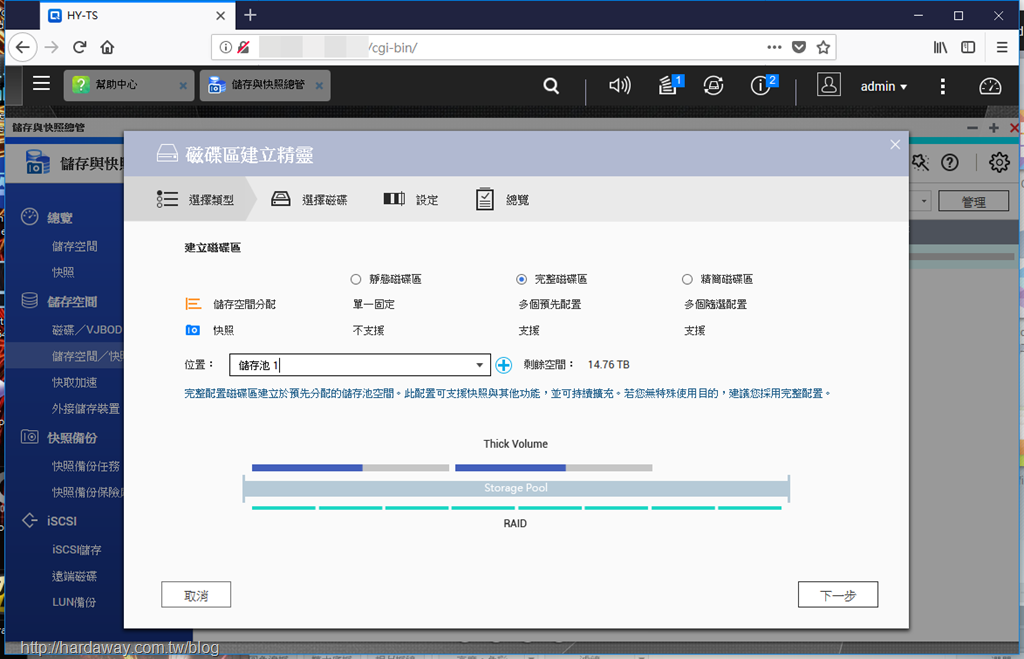Click the 取消 button
Image resolution: width=1024 pixels, height=659 pixels.
point(196,595)
